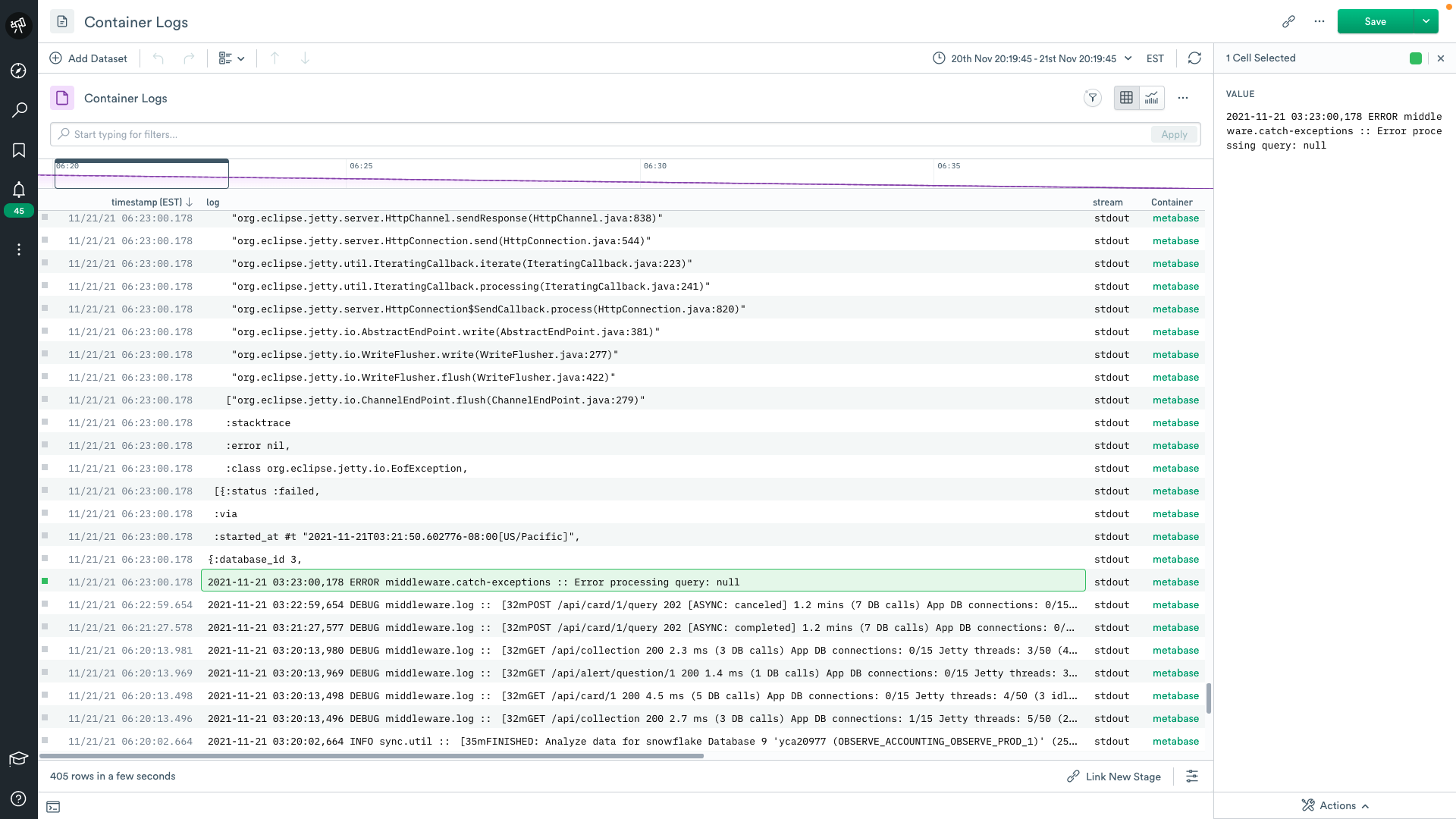Viewport: 1456px width, 819px height.
Task: Click the redo arrow
Action: coord(189,58)
